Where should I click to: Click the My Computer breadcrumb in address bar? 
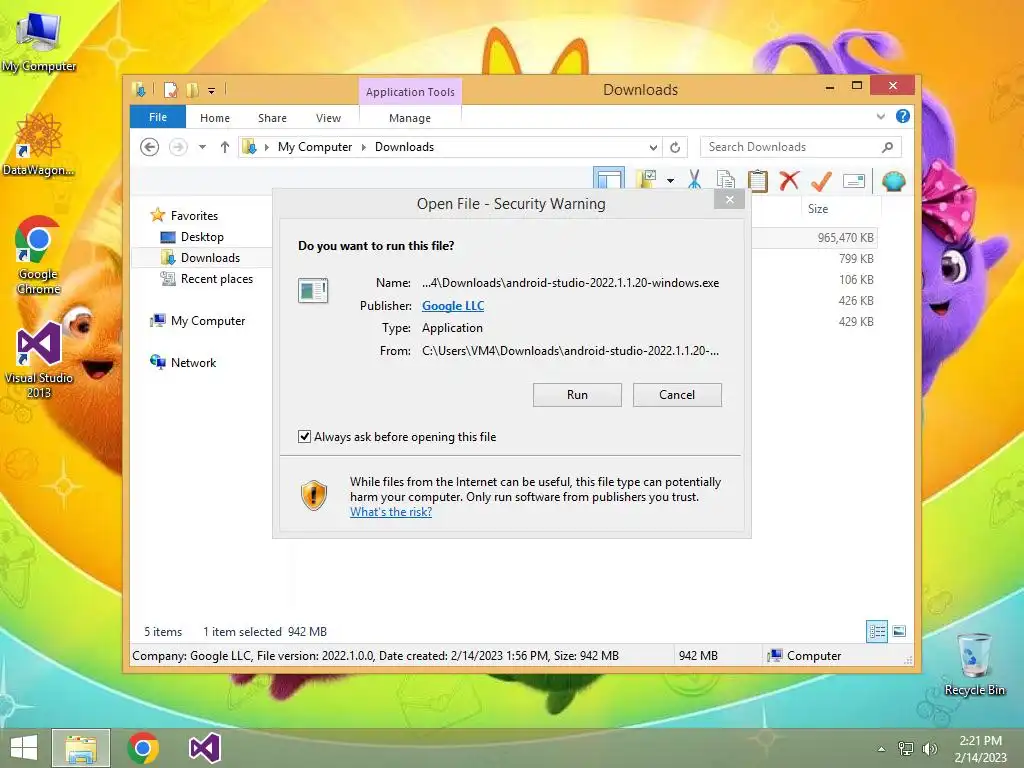tap(315, 147)
